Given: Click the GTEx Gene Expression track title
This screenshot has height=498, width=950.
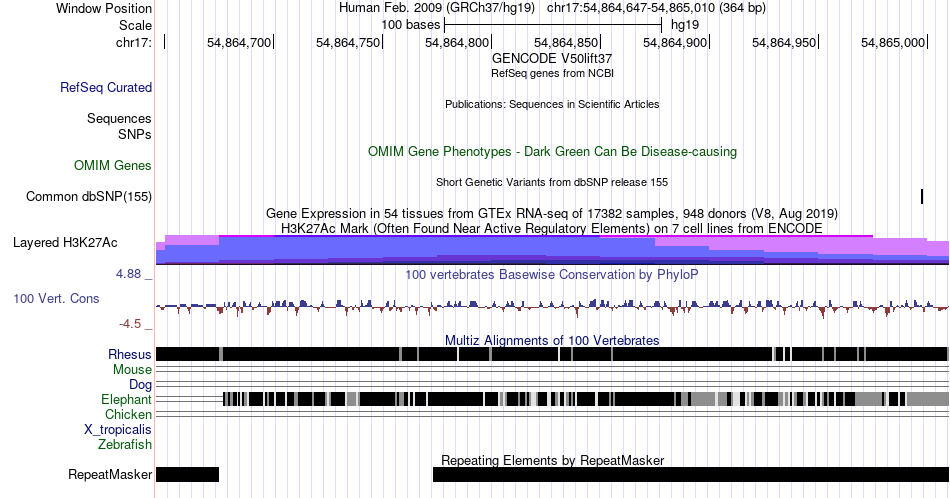Looking at the screenshot, I should pyautogui.click(x=552, y=213).
